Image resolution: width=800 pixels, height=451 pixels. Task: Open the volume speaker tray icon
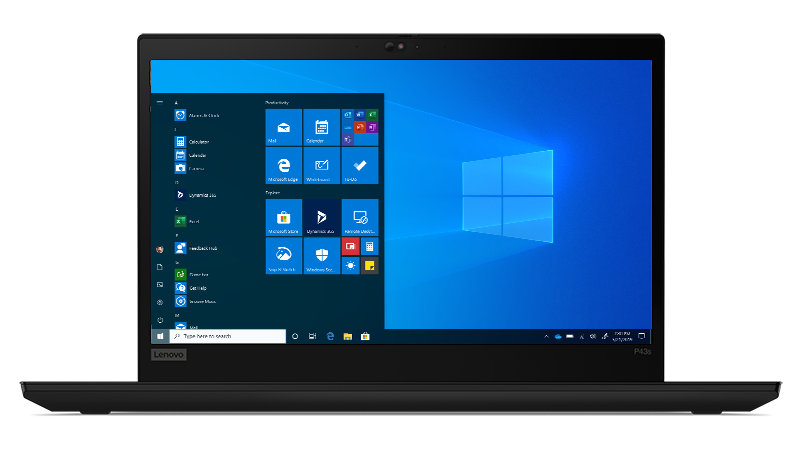593,336
